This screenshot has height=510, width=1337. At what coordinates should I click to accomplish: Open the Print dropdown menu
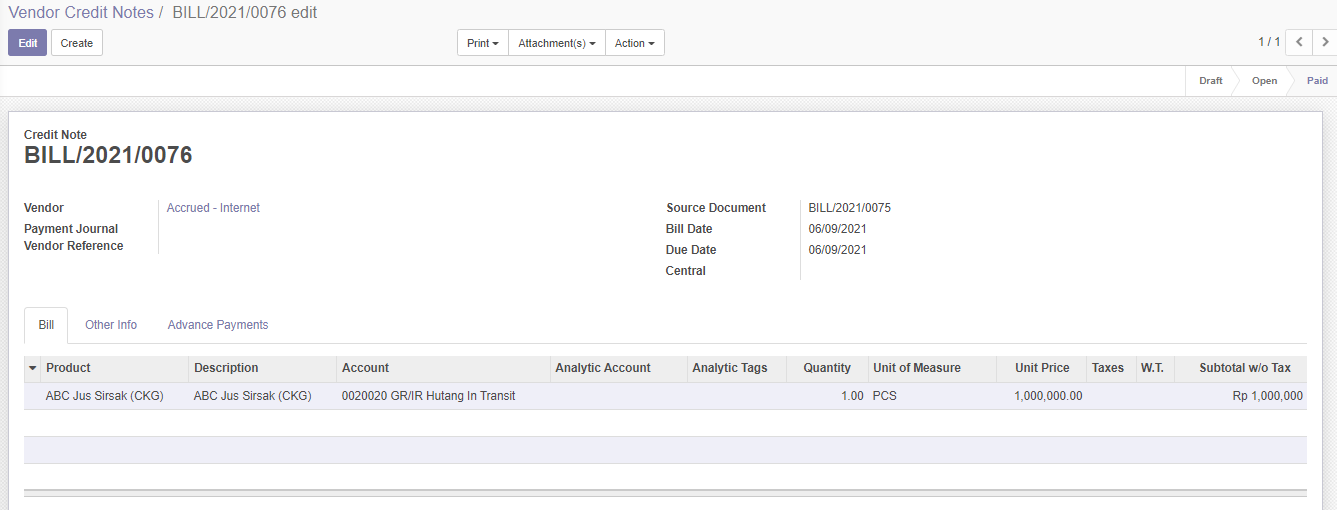[482, 43]
